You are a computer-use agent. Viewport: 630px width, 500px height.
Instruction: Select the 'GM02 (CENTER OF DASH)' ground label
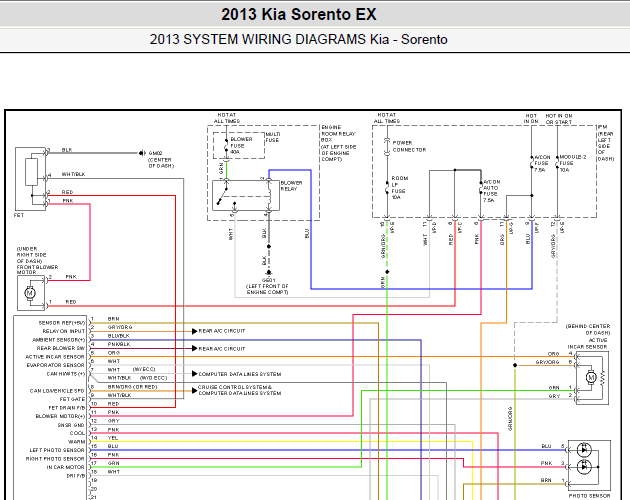pos(161,160)
